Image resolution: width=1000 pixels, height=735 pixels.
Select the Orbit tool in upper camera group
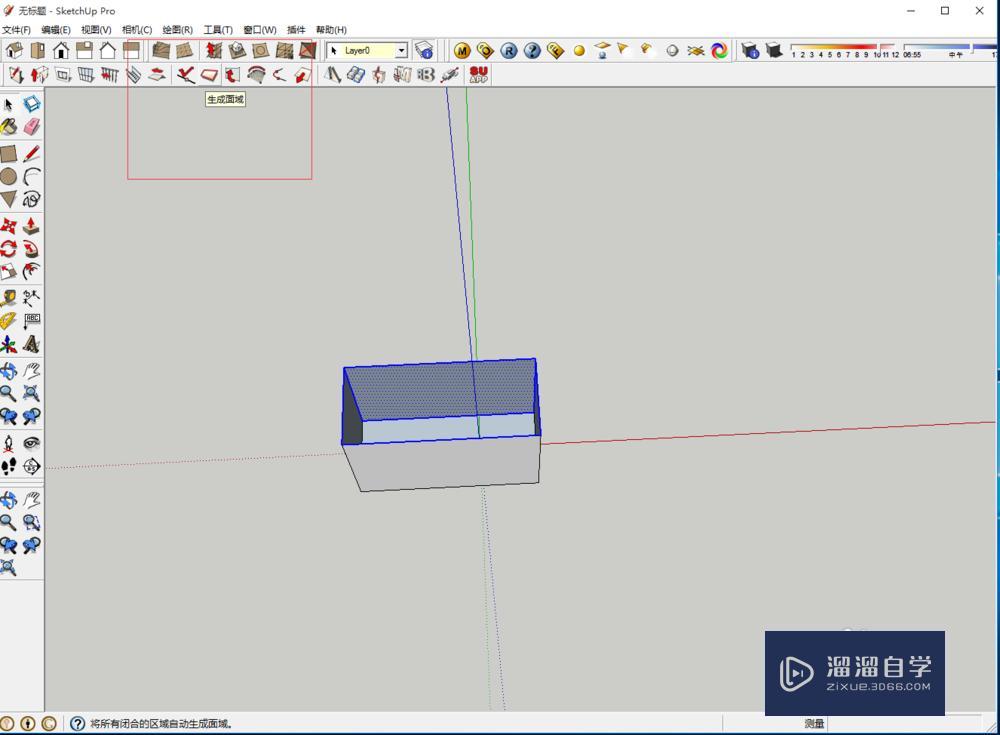[8, 371]
